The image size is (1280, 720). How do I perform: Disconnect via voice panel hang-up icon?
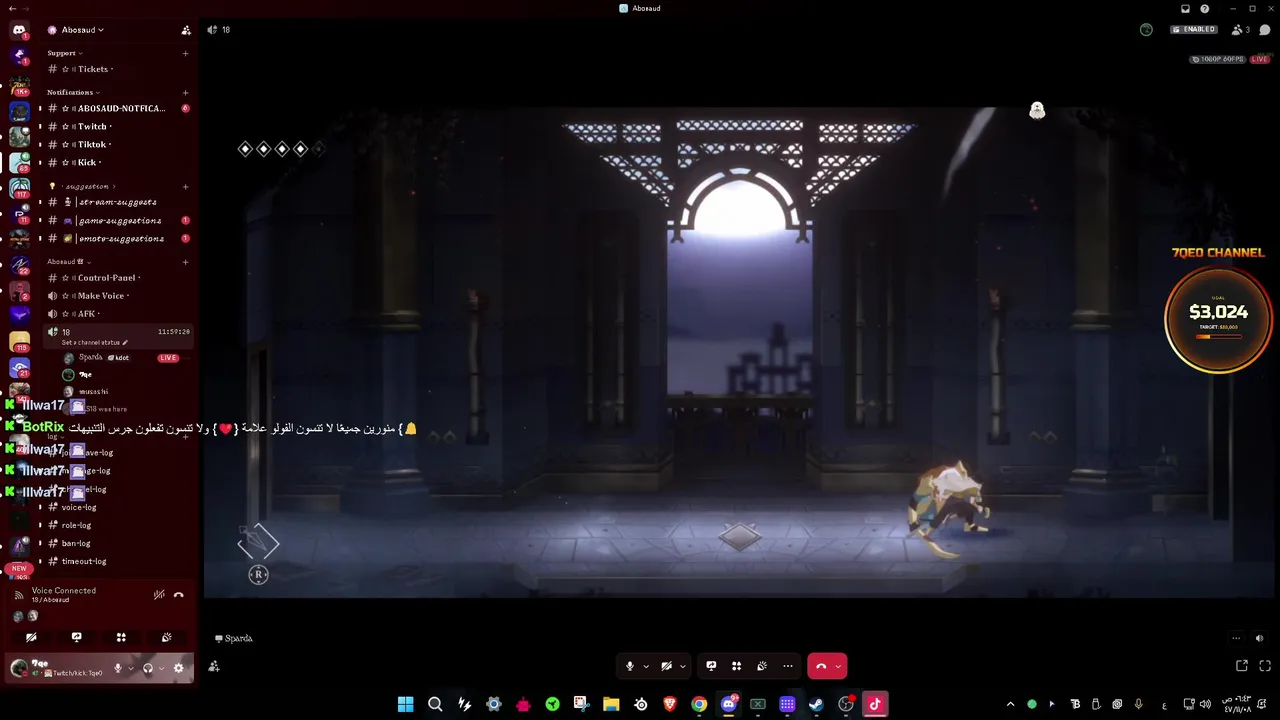[x=179, y=594]
